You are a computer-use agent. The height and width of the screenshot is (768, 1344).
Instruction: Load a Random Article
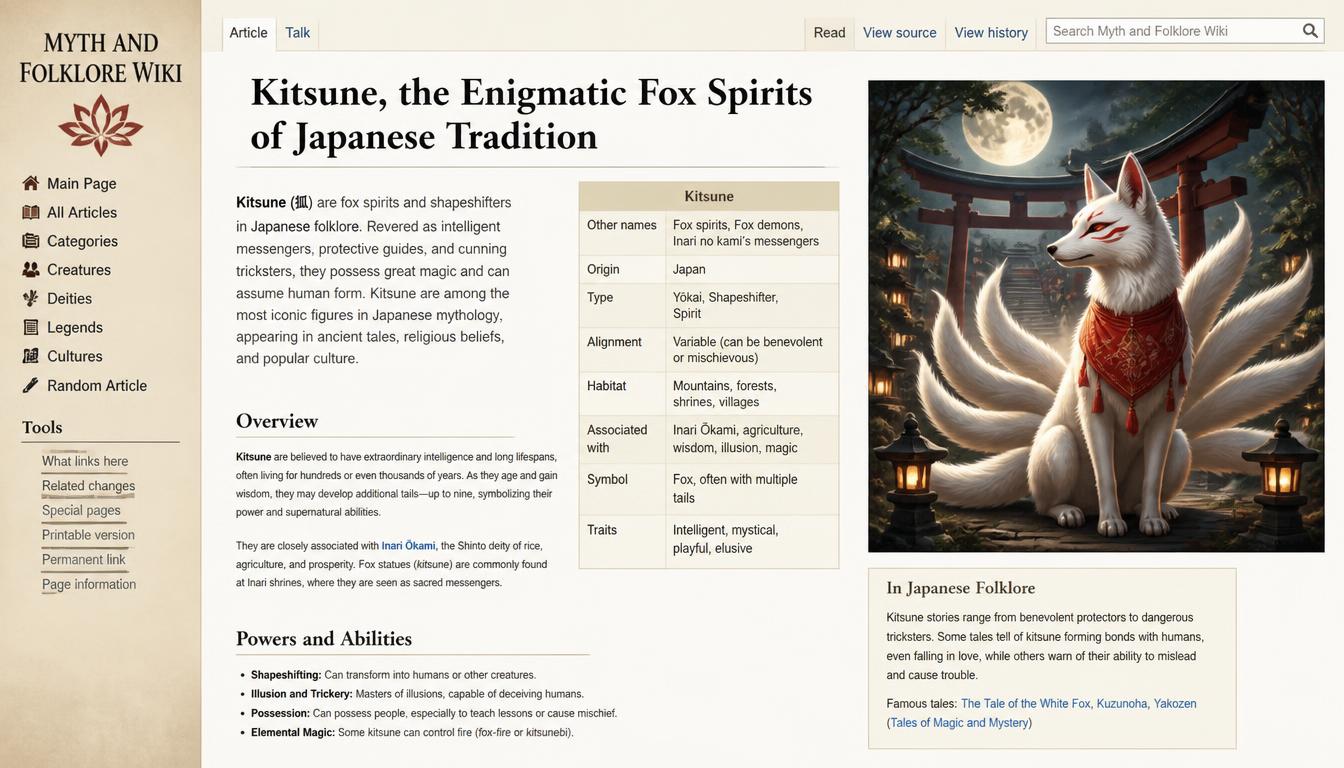[x=97, y=385]
